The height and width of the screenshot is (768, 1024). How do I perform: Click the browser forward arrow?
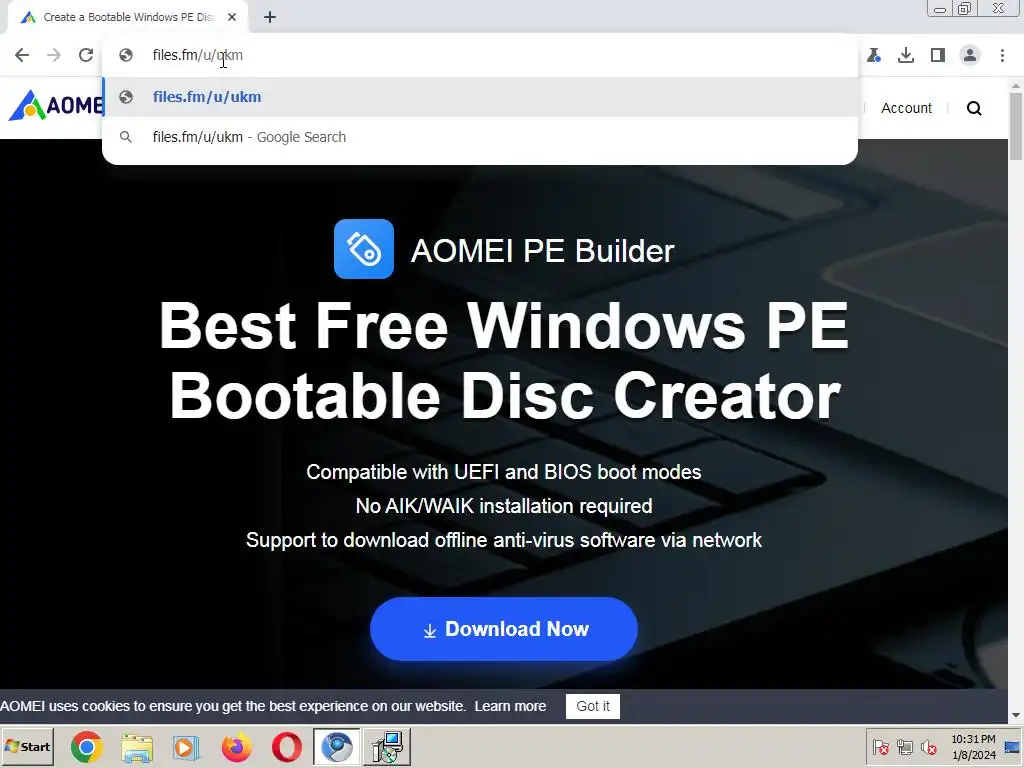(x=54, y=55)
